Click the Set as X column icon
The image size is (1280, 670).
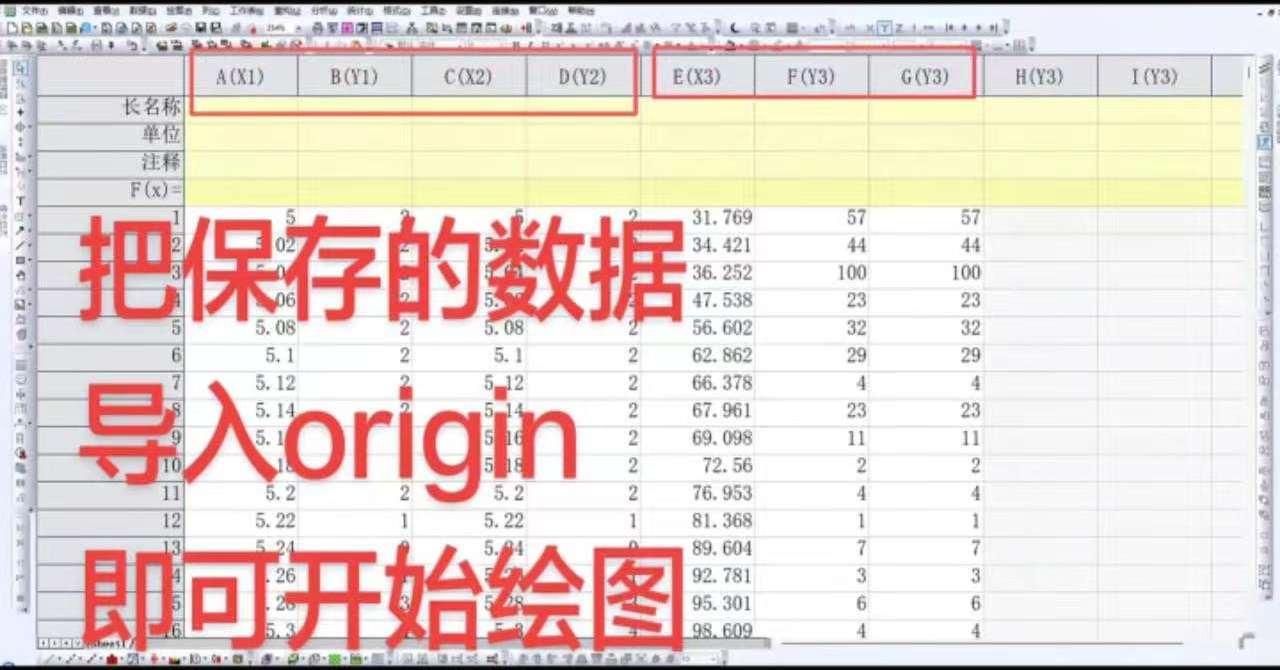(x=870, y=28)
